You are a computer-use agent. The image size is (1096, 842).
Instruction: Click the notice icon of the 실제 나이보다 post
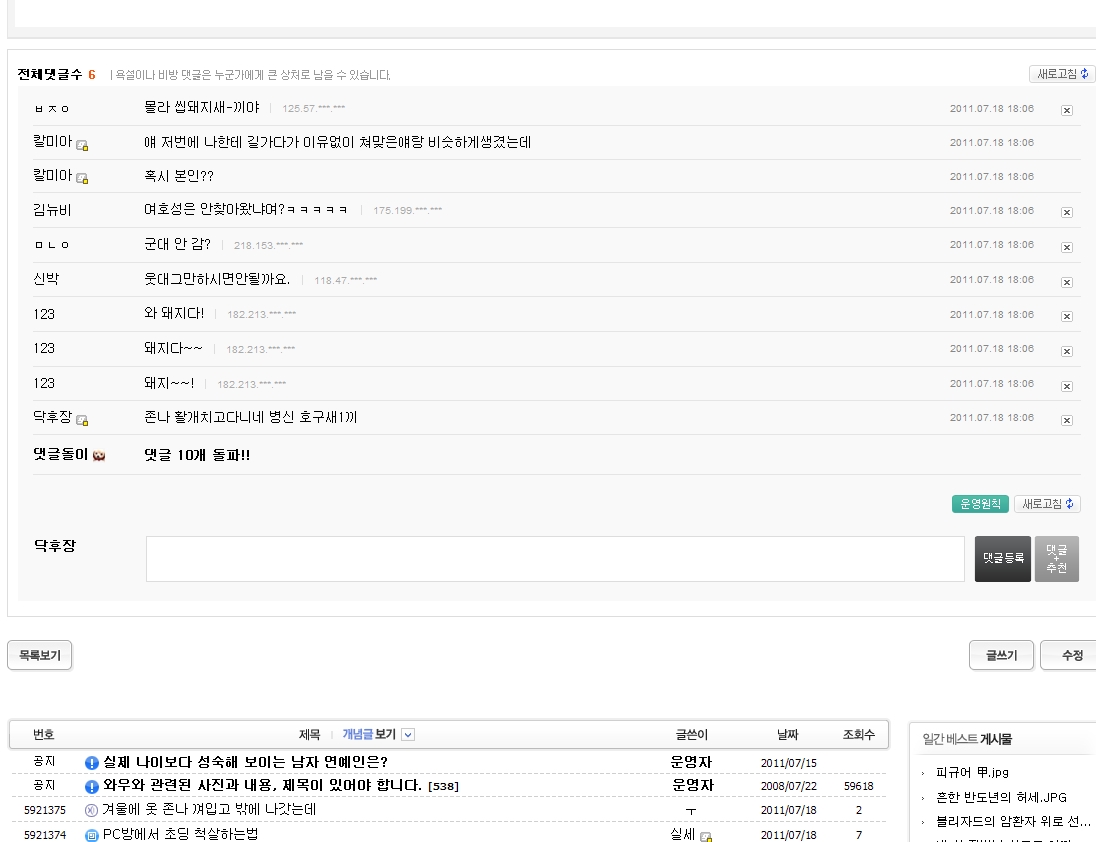coord(92,762)
